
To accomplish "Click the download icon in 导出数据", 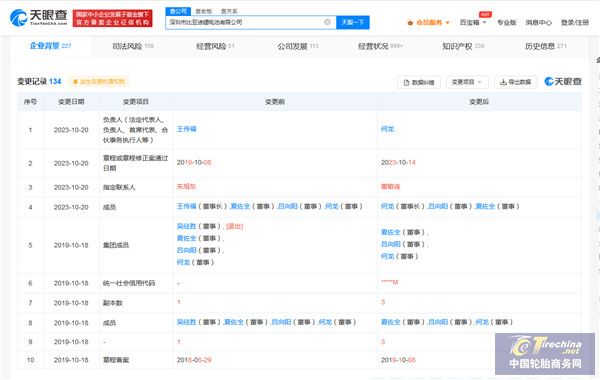I will [x=504, y=82].
